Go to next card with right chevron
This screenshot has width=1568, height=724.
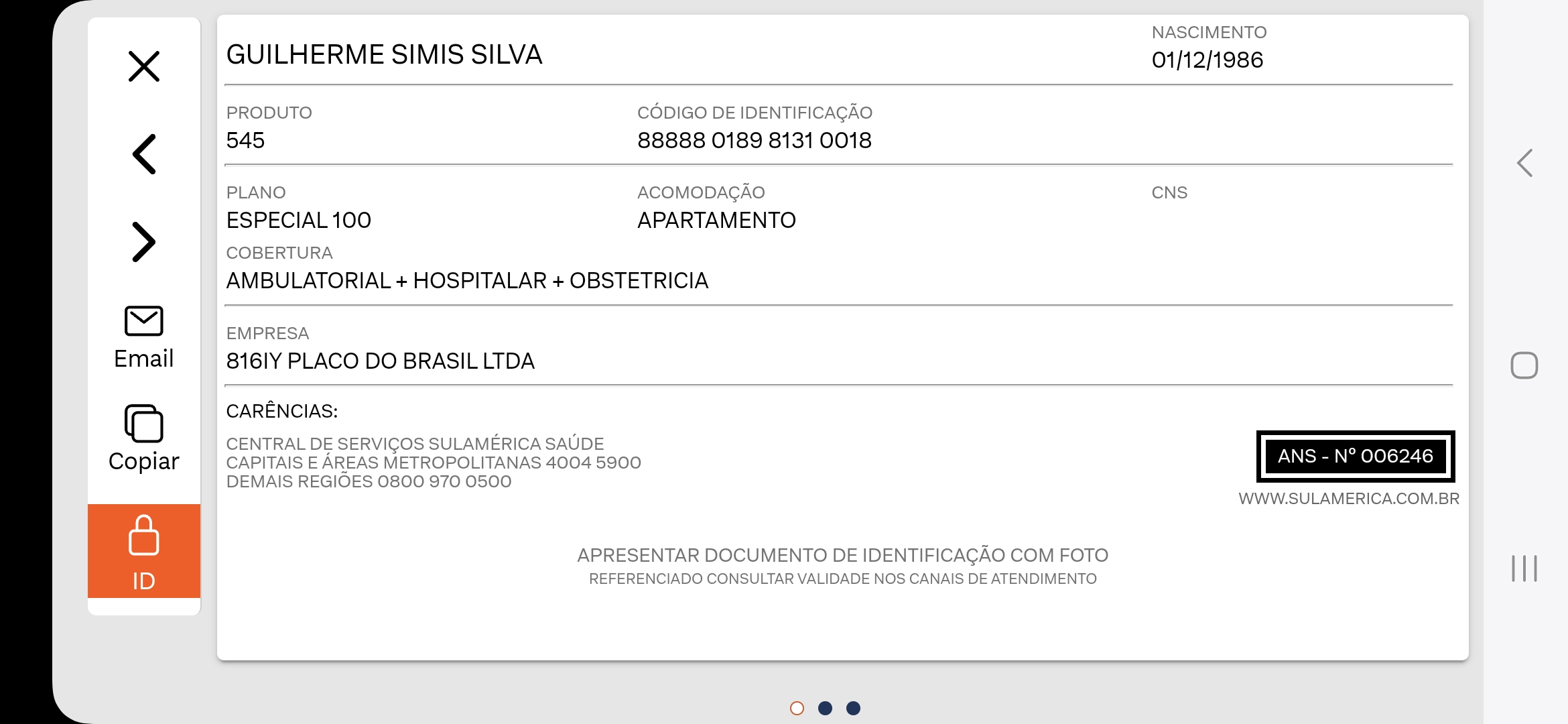point(143,241)
